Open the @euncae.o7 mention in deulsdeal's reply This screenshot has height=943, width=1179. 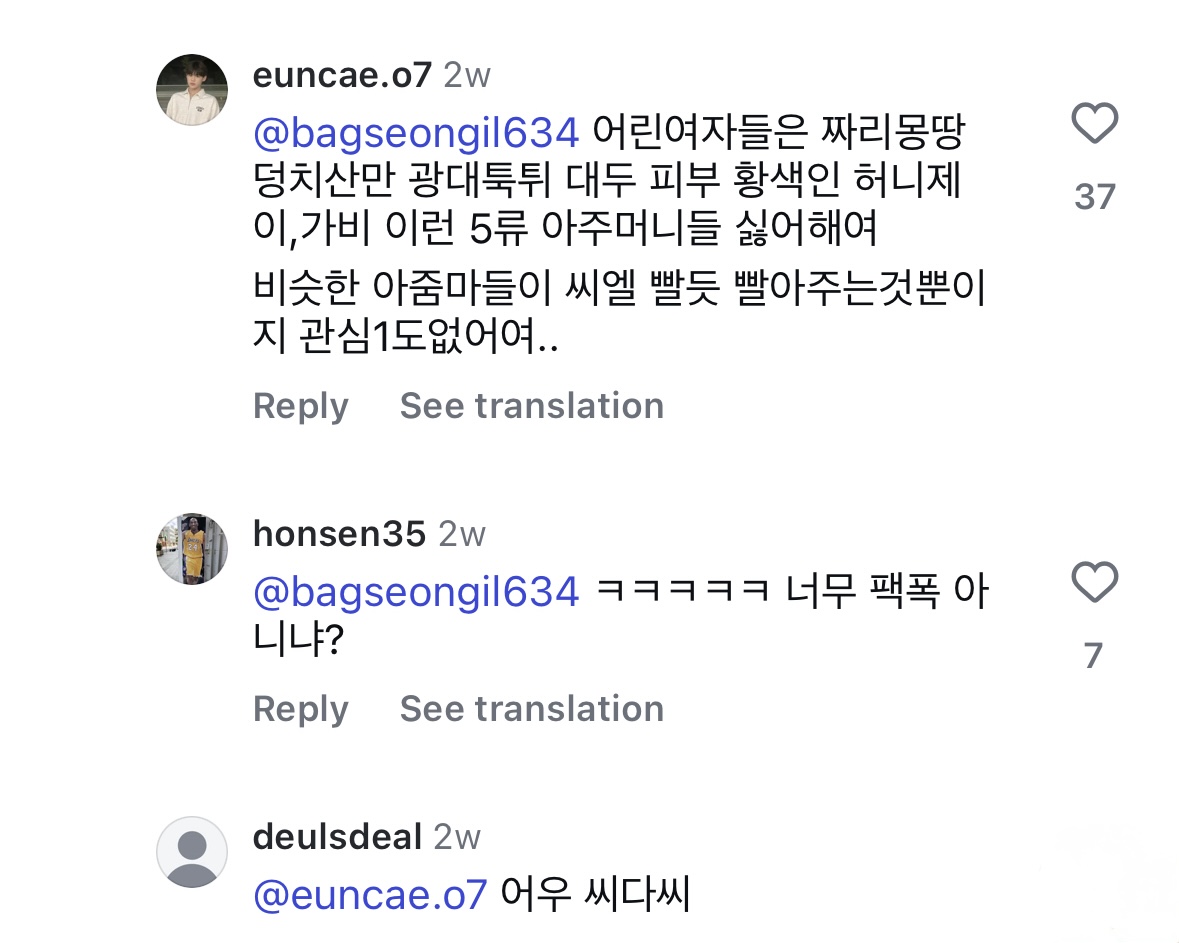point(370,895)
